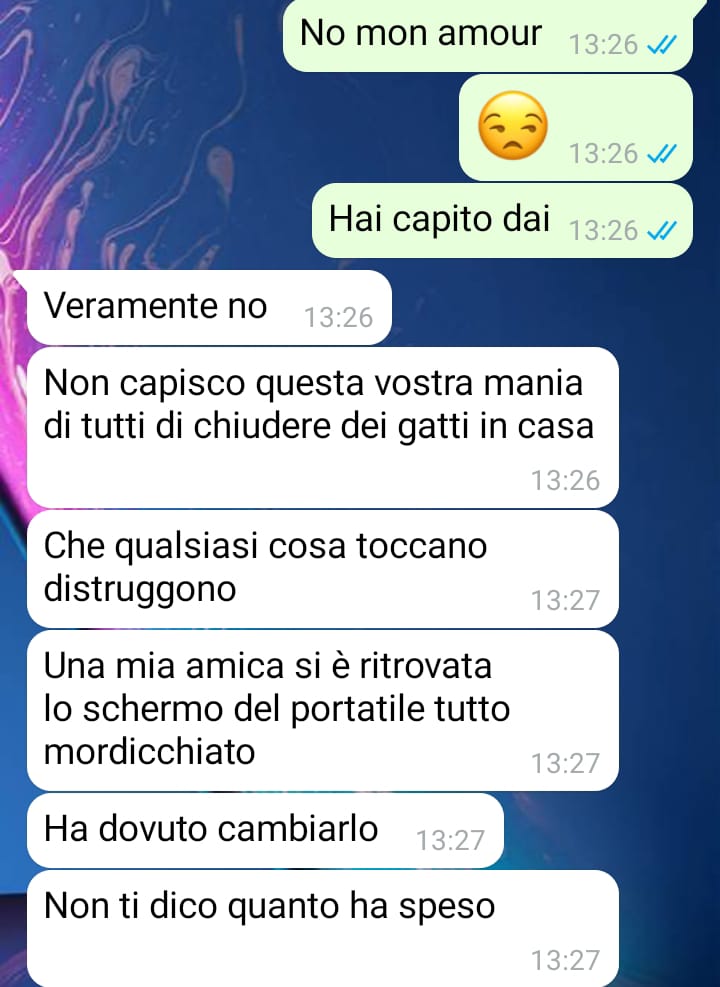This screenshot has height=987, width=720.
Task: Tap the 'Hai capito dai' sent message
Action: tap(502, 220)
